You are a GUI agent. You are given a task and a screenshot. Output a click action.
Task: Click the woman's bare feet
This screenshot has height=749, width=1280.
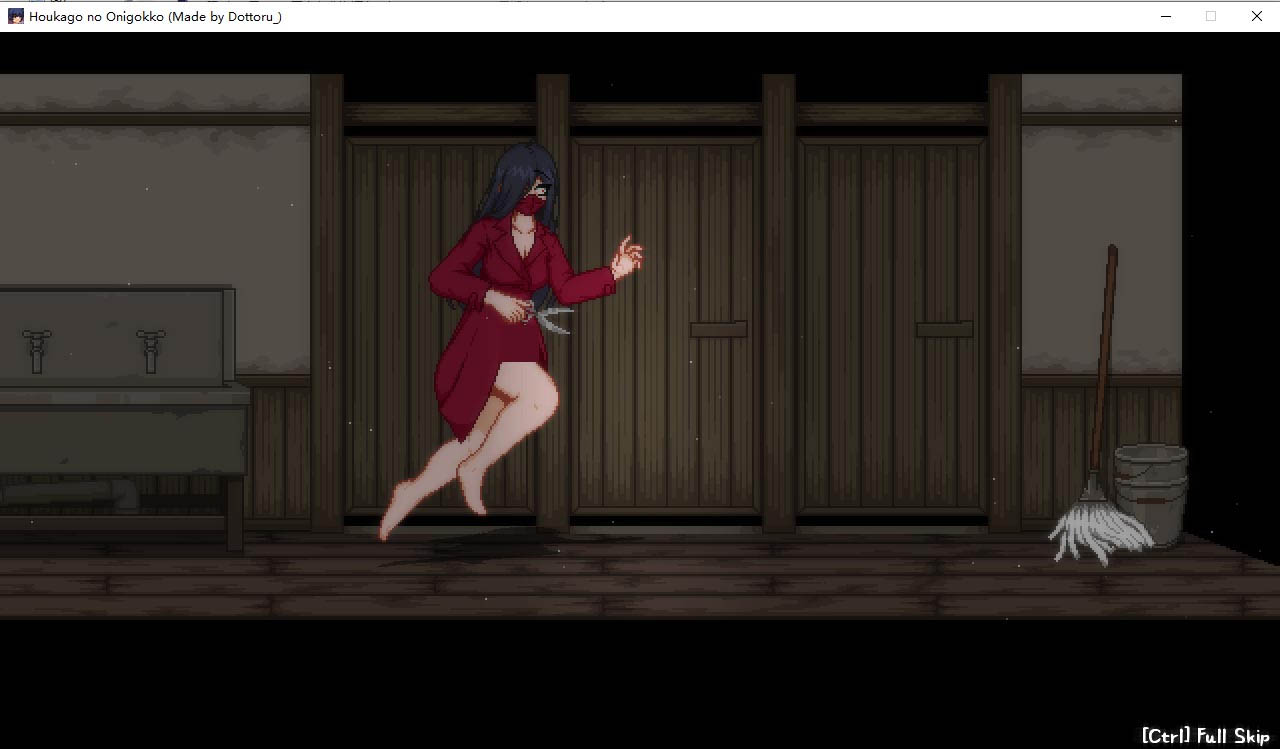click(x=400, y=512)
